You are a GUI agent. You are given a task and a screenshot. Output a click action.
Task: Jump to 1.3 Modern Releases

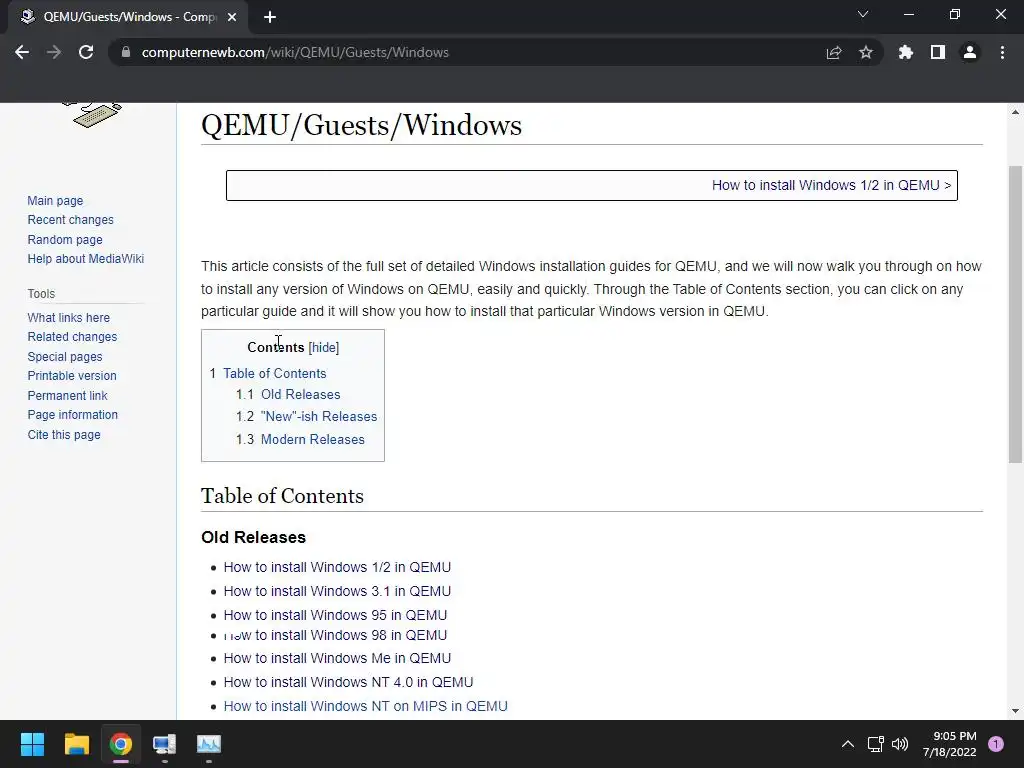pyautogui.click(x=313, y=440)
